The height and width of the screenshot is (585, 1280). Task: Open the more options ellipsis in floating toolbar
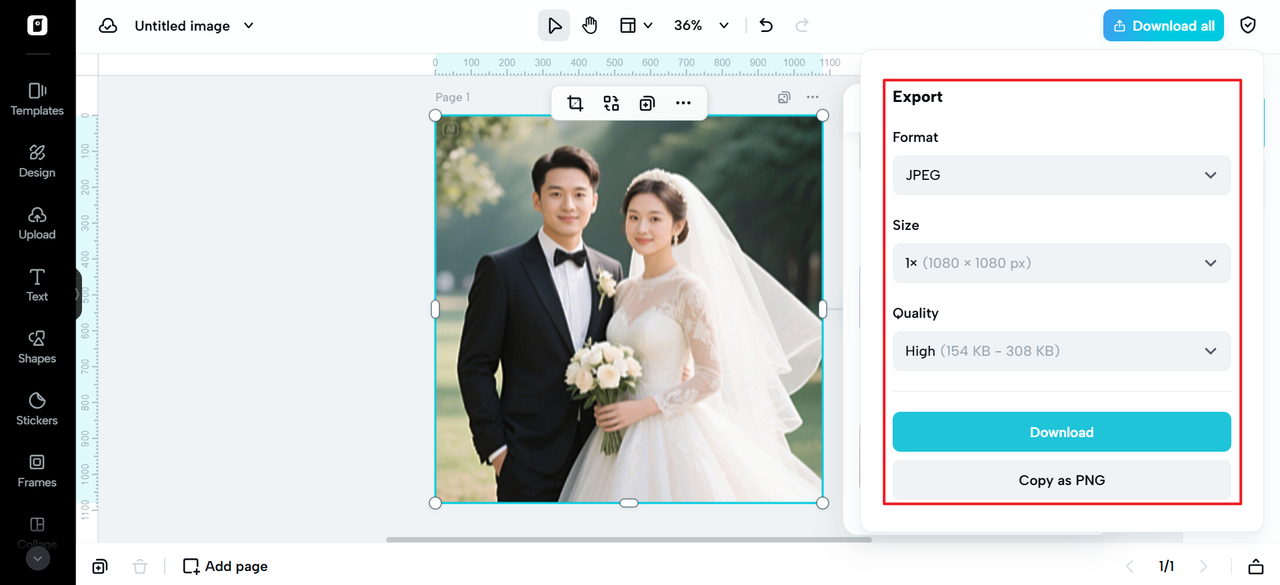pos(683,103)
